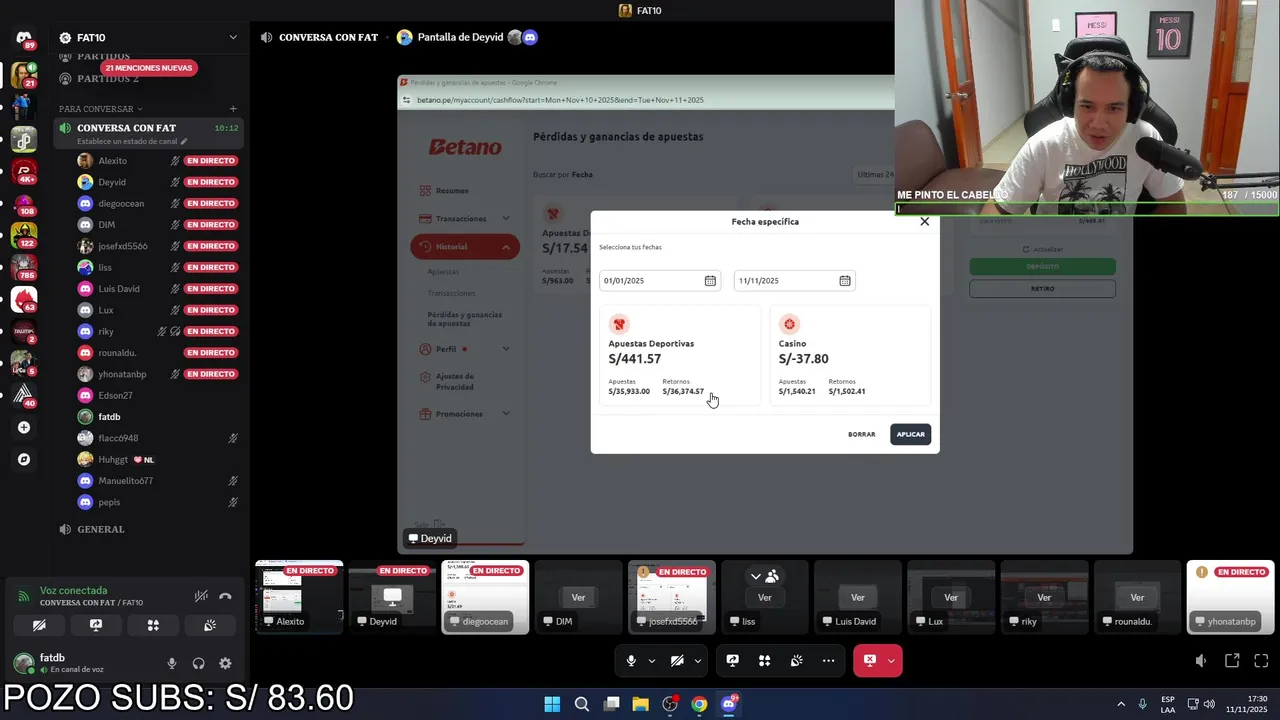Screen dimensions: 1280x720
Task: Open diegoocean stream thumbnail
Action: click(x=485, y=597)
